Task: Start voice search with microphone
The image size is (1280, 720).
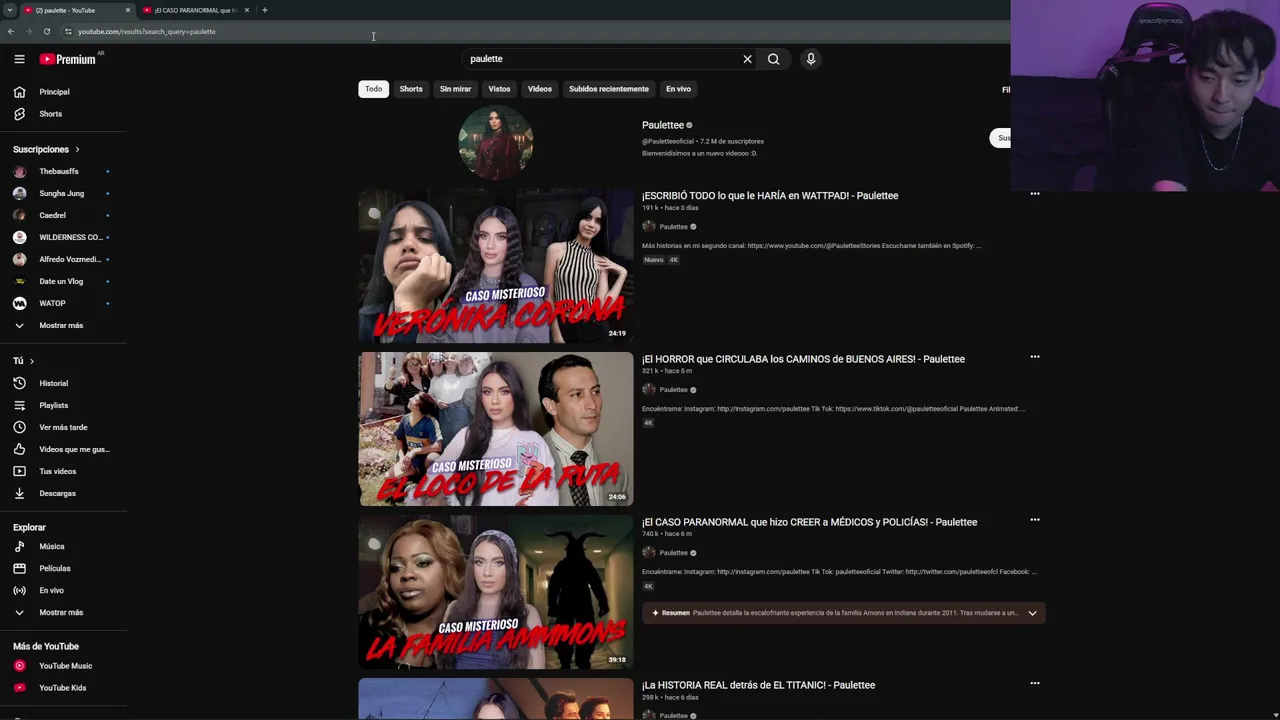Action: (x=811, y=59)
